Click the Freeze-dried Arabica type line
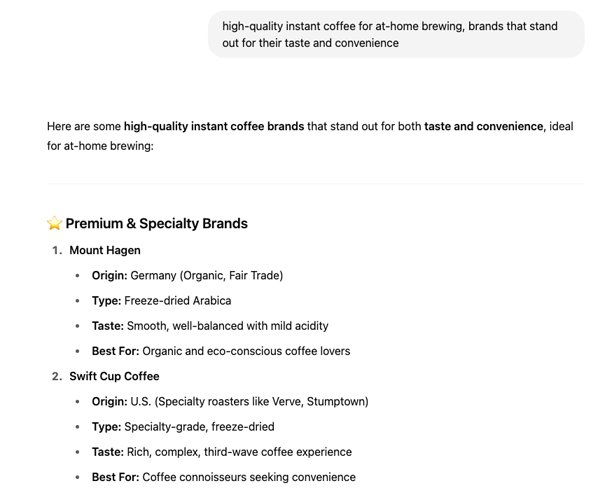 tap(161, 301)
